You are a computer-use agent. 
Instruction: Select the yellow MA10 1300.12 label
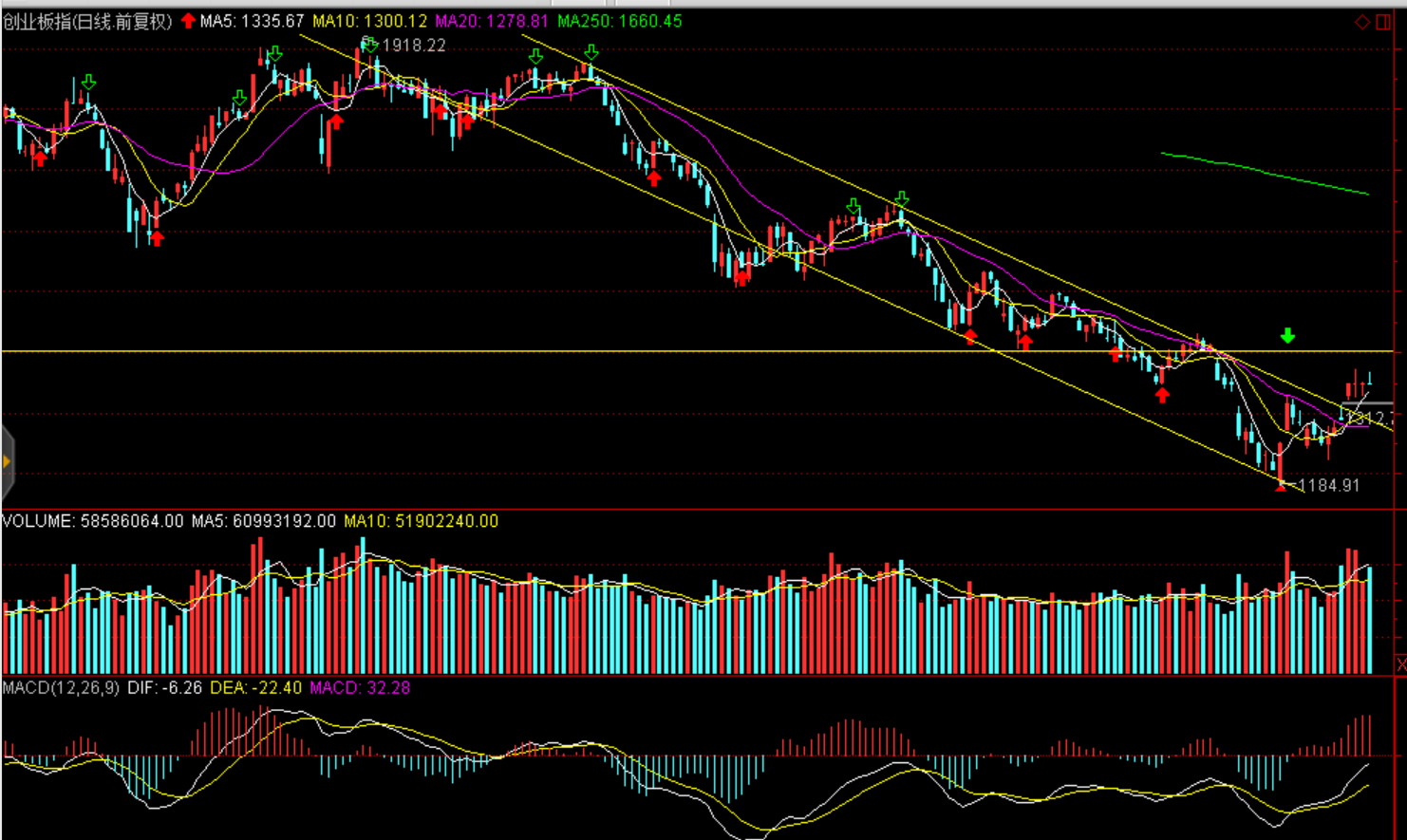coord(369,21)
